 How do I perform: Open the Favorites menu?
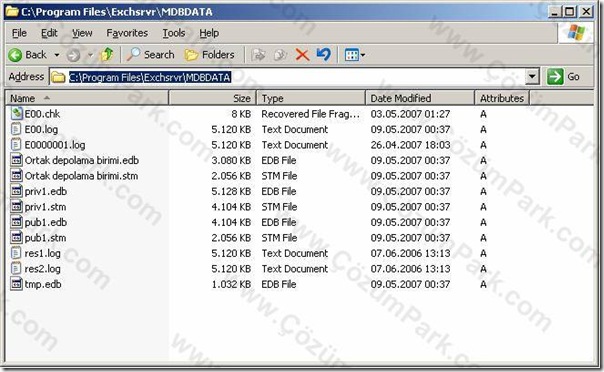127,34
